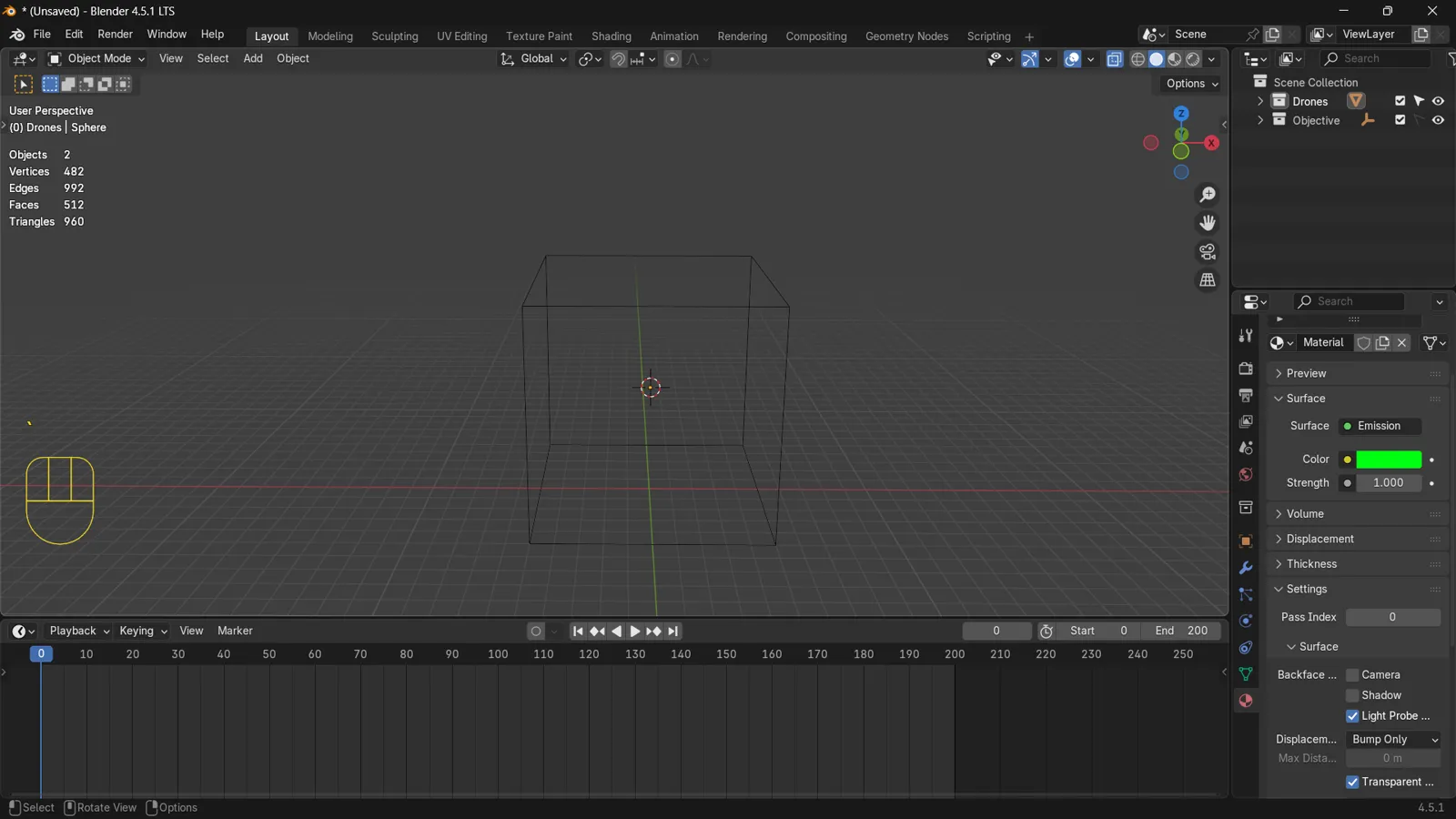1456x819 pixels.
Task: Toggle camera view icon in viewport
Action: point(1208,251)
